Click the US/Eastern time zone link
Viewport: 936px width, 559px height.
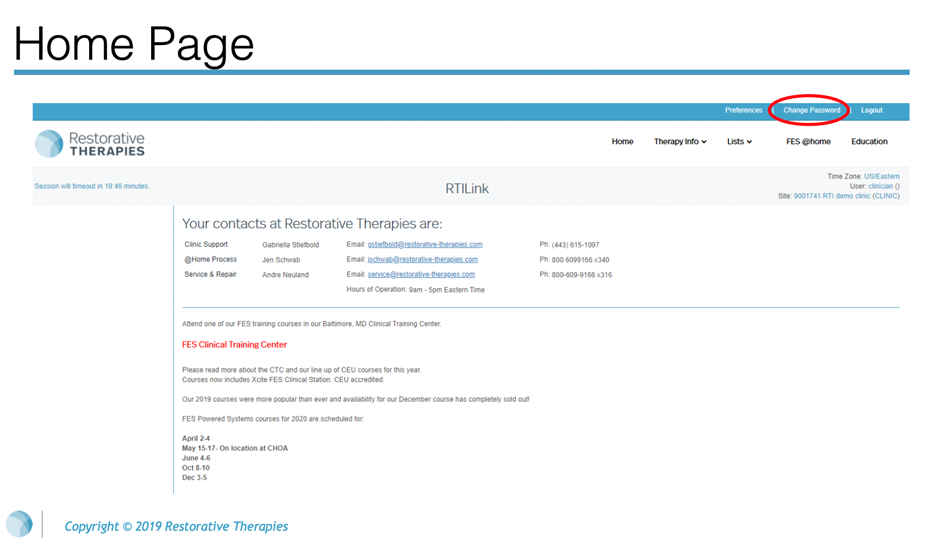[881, 177]
